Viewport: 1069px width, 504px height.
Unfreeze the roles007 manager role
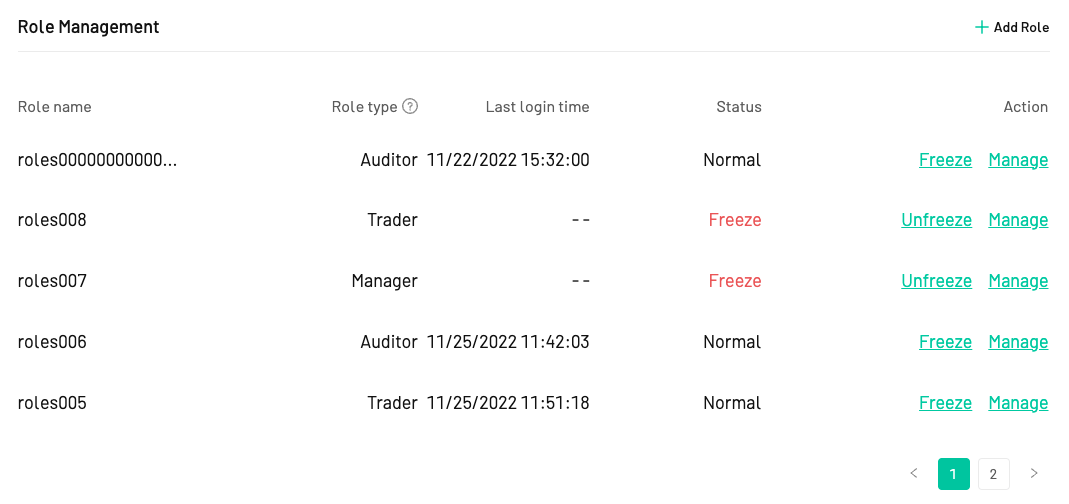pos(936,281)
